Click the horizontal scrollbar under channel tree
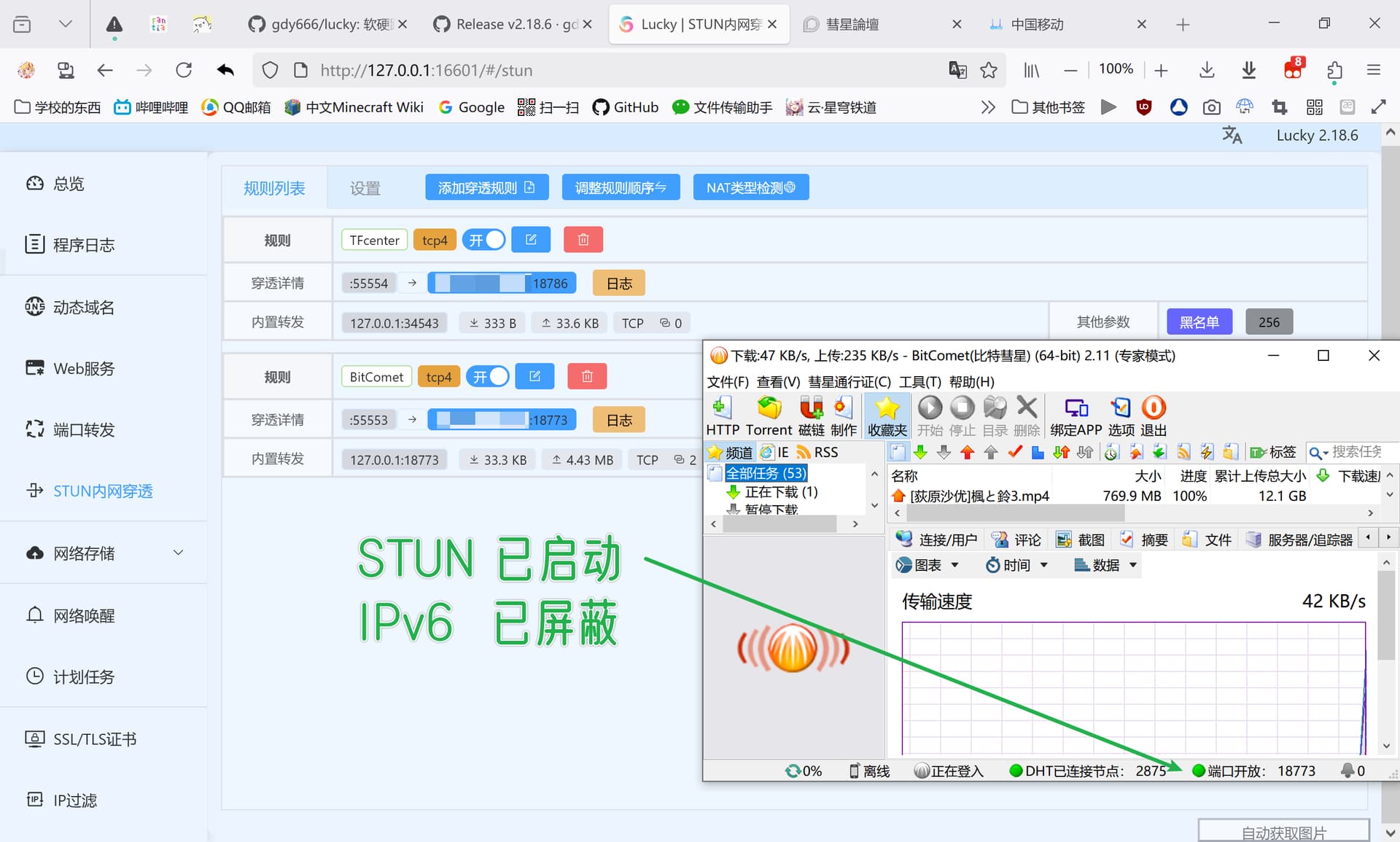1400x842 pixels. tap(780, 524)
